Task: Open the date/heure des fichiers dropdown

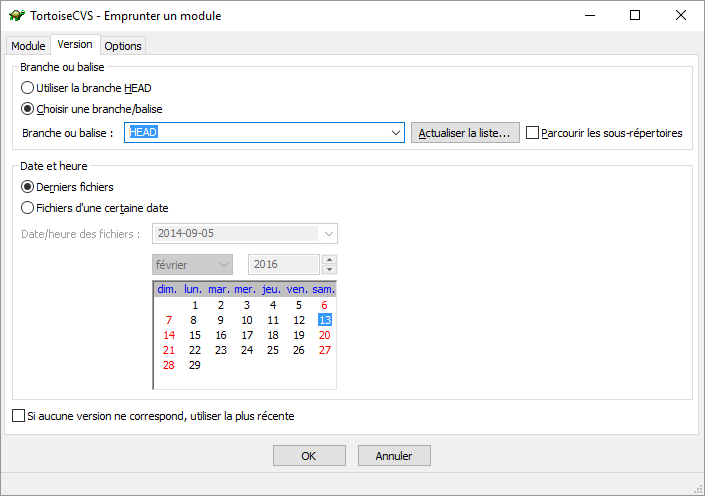Action: coord(329,234)
